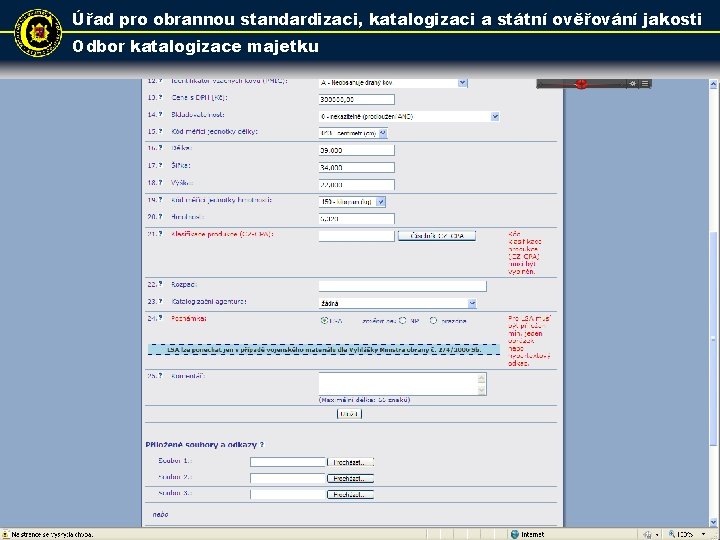Click help mark for field 16 Délka
This screenshot has height=540, width=720.
(x=161, y=148)
